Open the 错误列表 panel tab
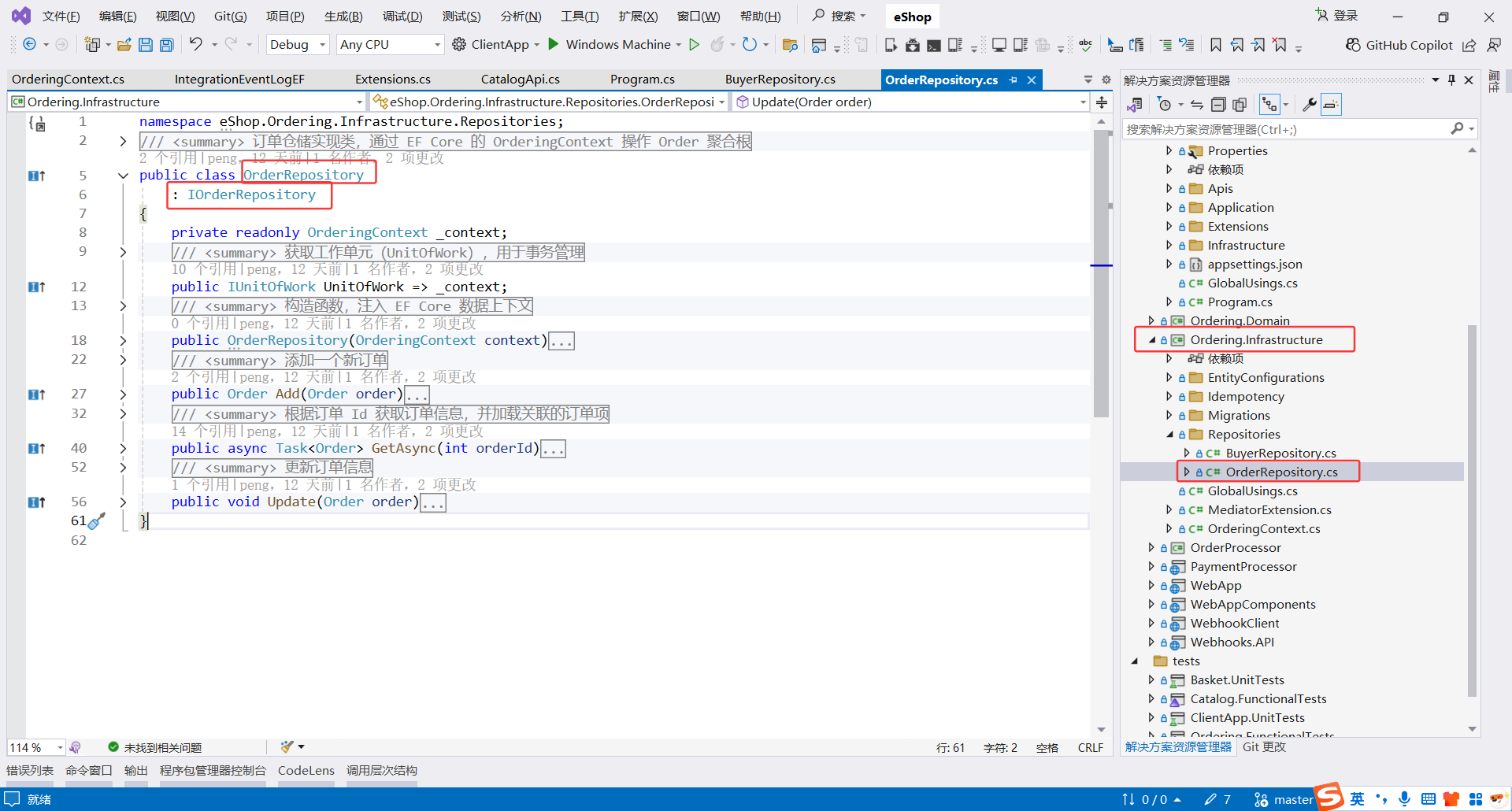This screenshot has width=1512, height=811. click(x=30, y=771)
